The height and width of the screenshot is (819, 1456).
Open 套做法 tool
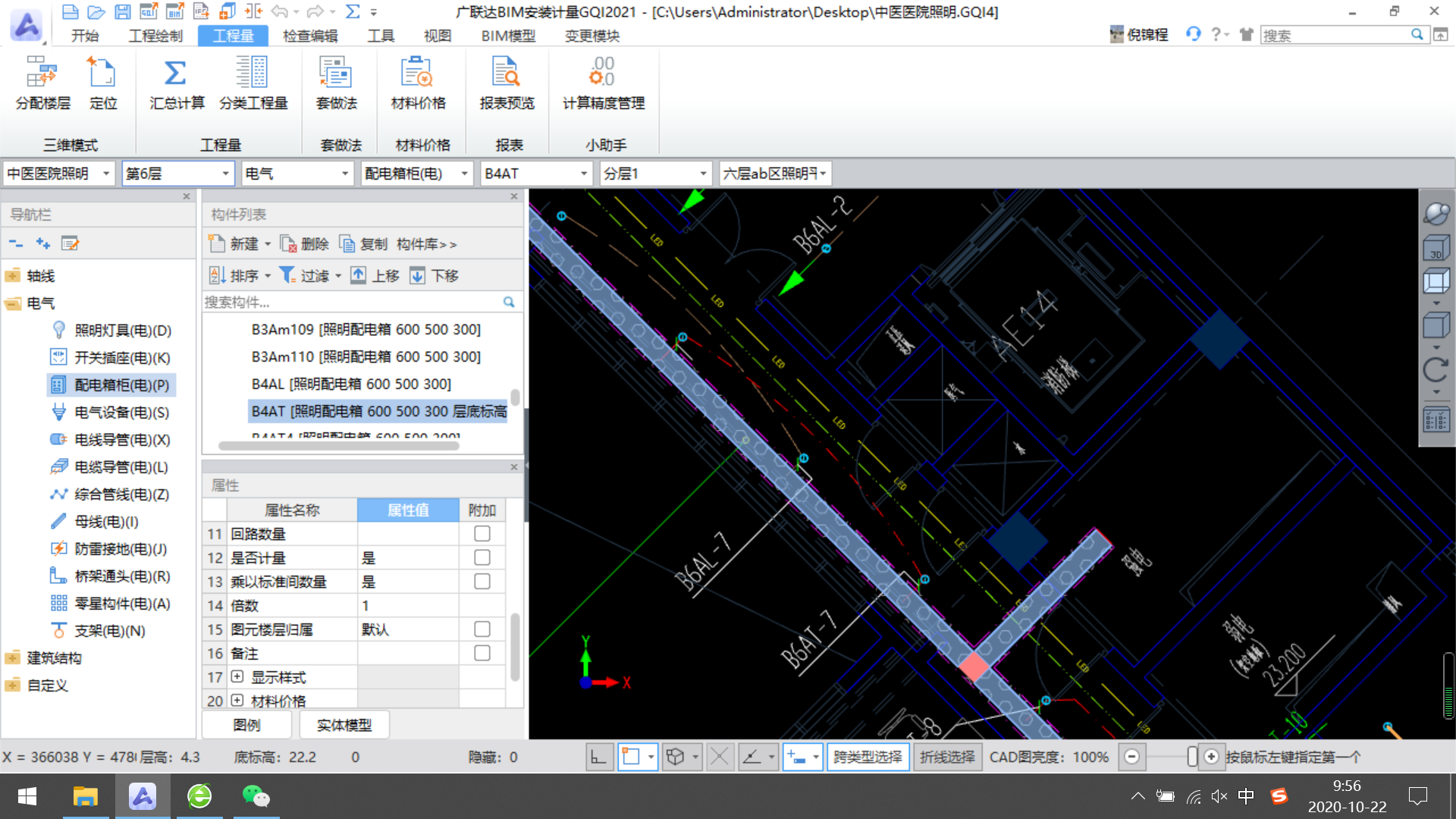(336, 83)
